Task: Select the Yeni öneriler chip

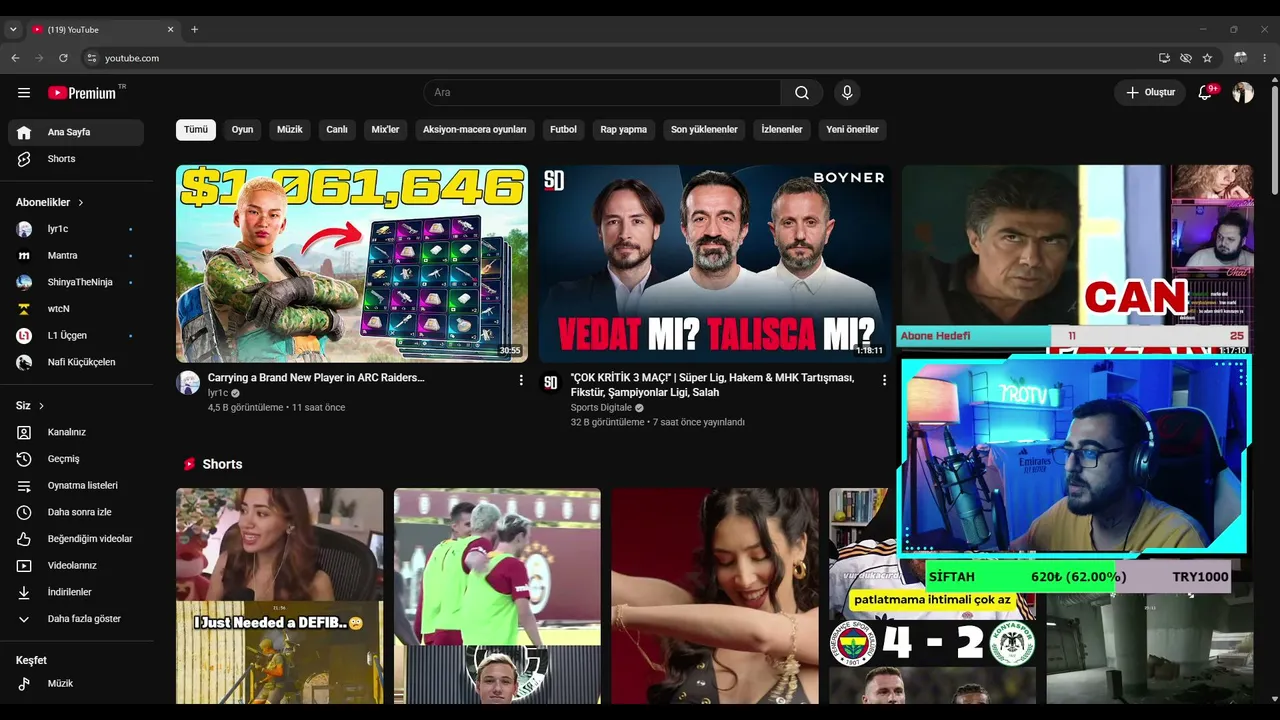Action: tap(853, 130)
